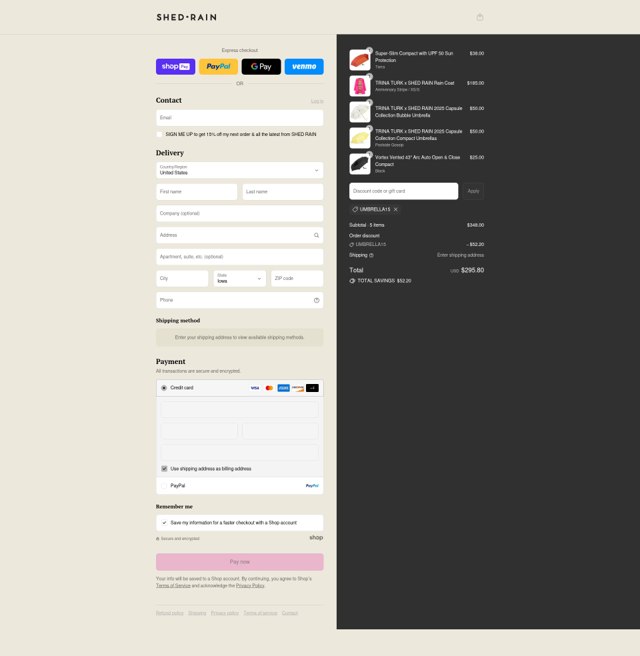This screenshot has width=640, height=656.
Task: Click the Visa card icon
Action: click(x=255, y=388)
